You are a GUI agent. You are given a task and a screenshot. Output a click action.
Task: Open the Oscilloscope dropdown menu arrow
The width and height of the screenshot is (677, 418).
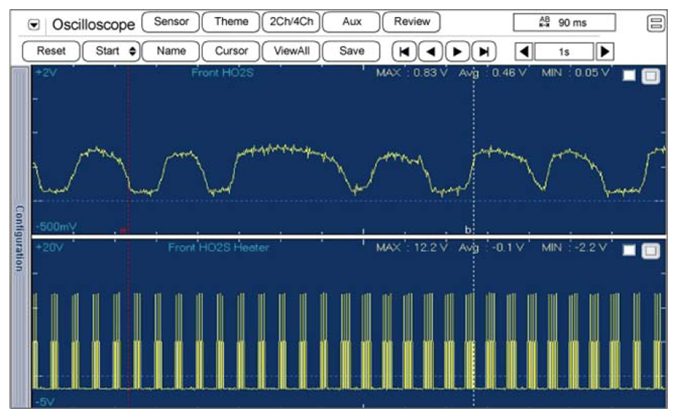point(33,22)
